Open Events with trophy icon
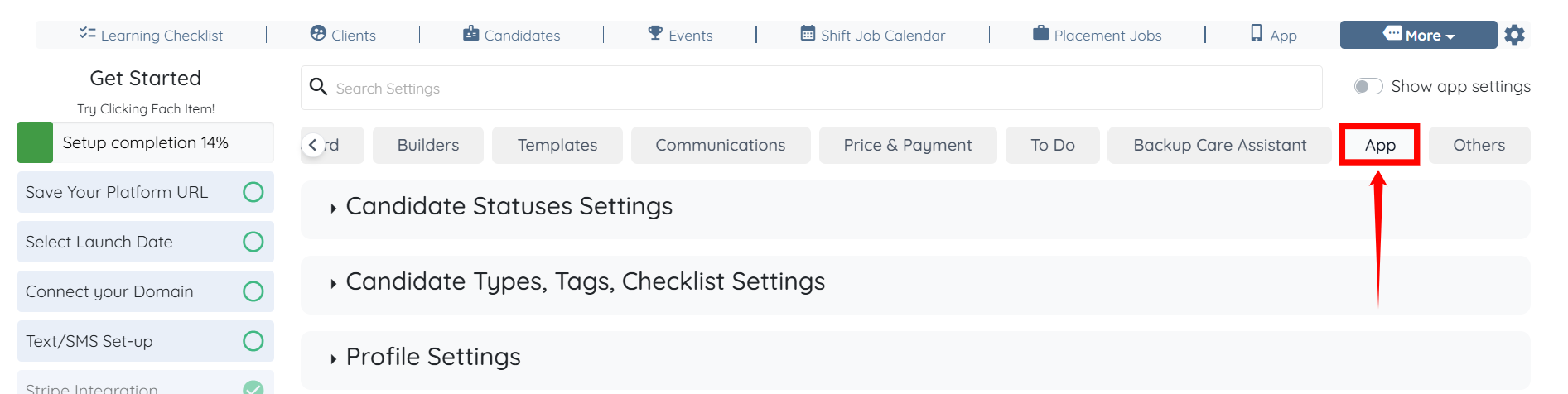This screenshot has height=394, width=1568. pos(680,35)
